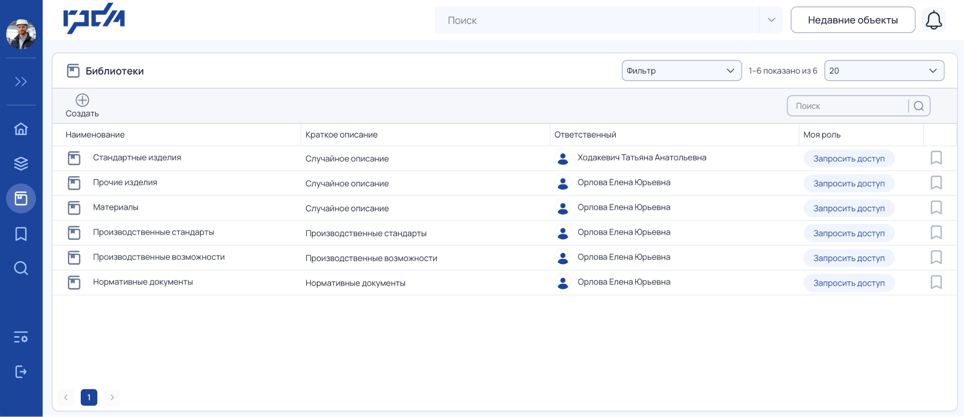
Task: Open the Home icon in sidebar
Action: click(x=21, y=129)
